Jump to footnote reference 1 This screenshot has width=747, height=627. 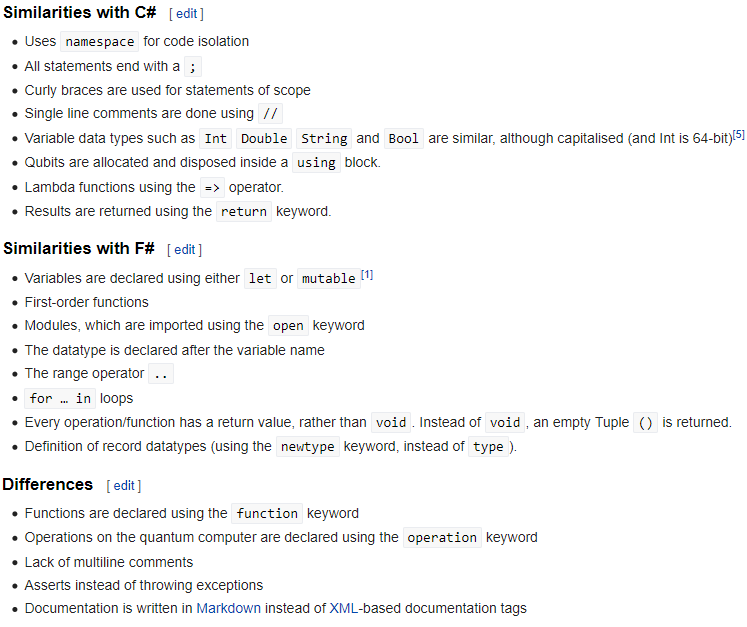click(x=367, y=275)
